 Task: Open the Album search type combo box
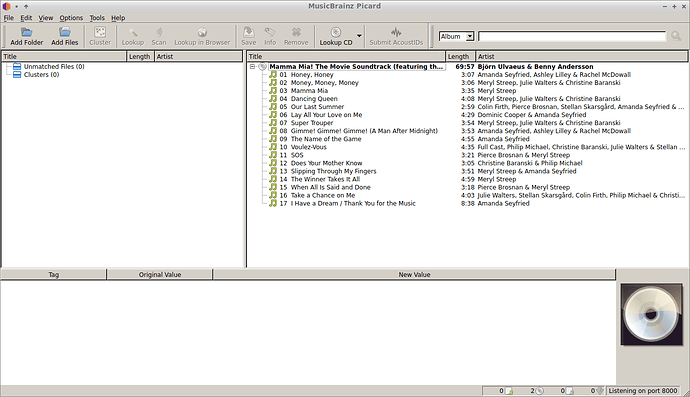[456, 36]
